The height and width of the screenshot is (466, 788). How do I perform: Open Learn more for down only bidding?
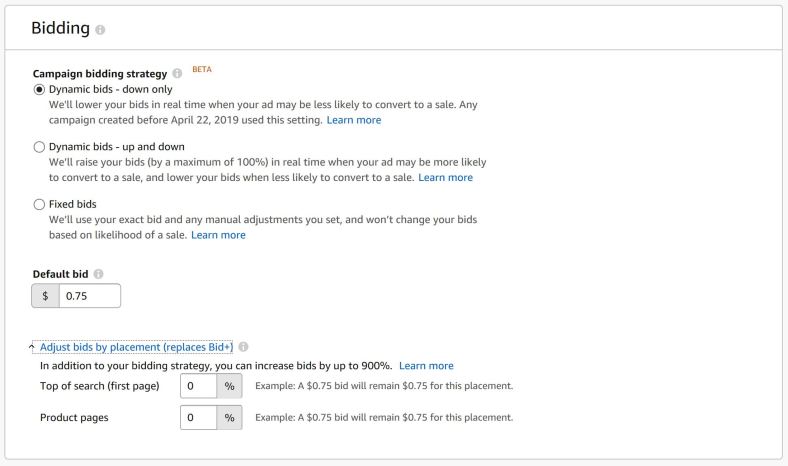[x=353, y=120]
